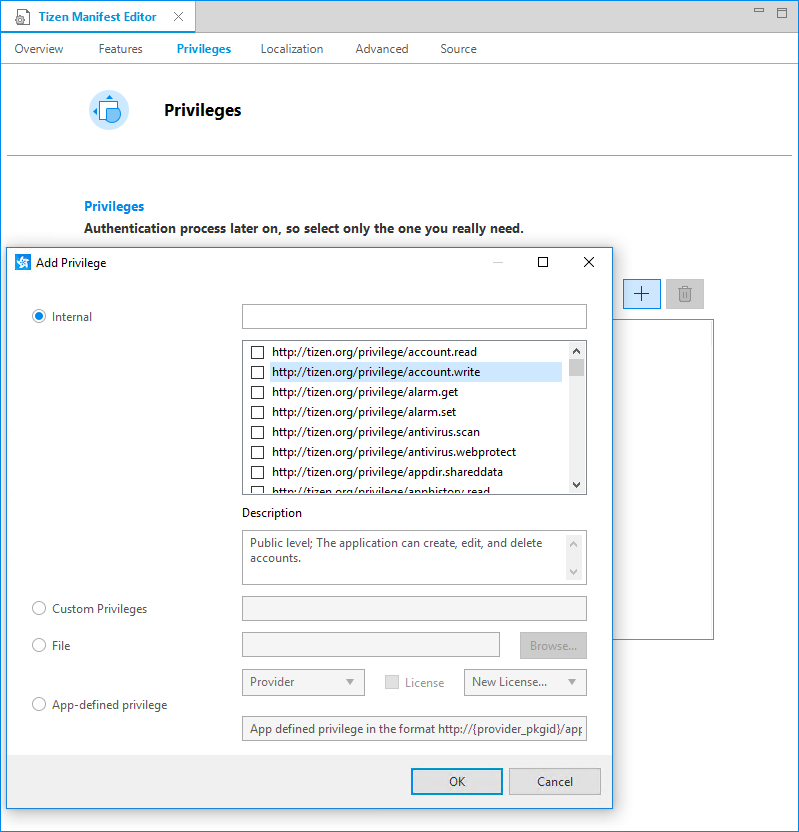799x832 pixels.
Task: Click the plus icon to add privilege
Action: click(x=642, y=294)
